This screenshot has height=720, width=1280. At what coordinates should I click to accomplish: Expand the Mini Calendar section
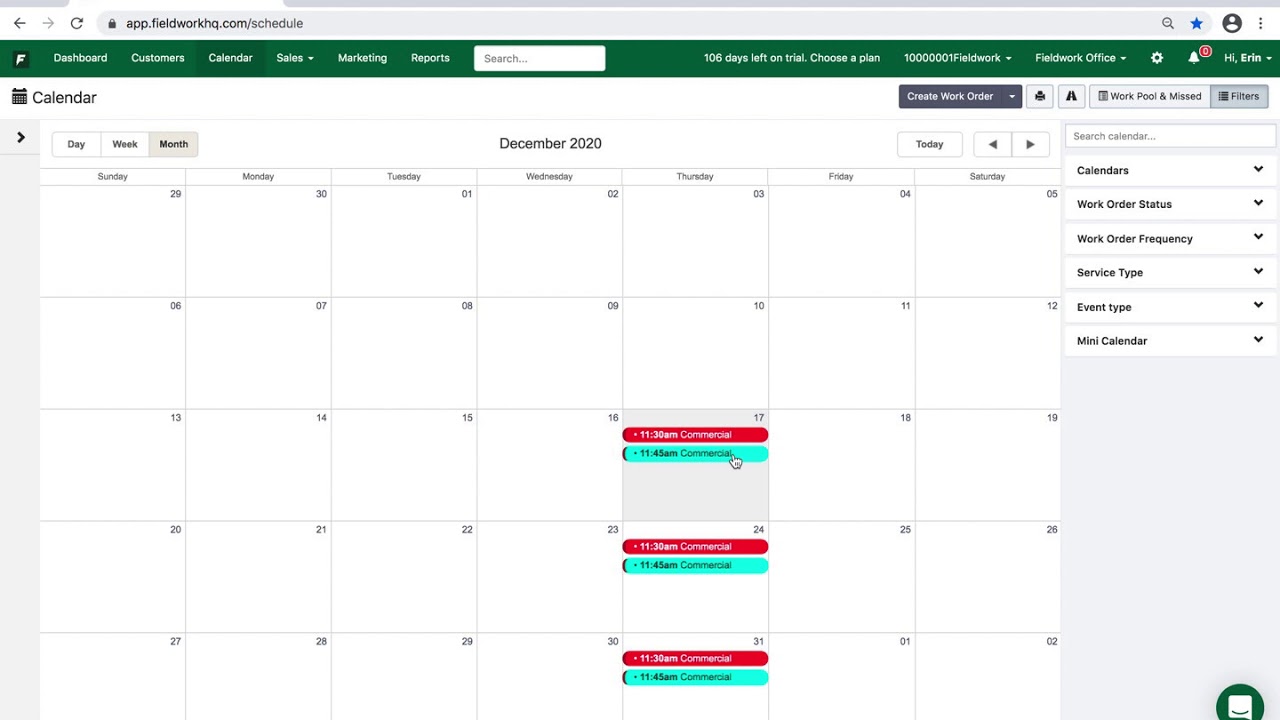(1170, 341)
